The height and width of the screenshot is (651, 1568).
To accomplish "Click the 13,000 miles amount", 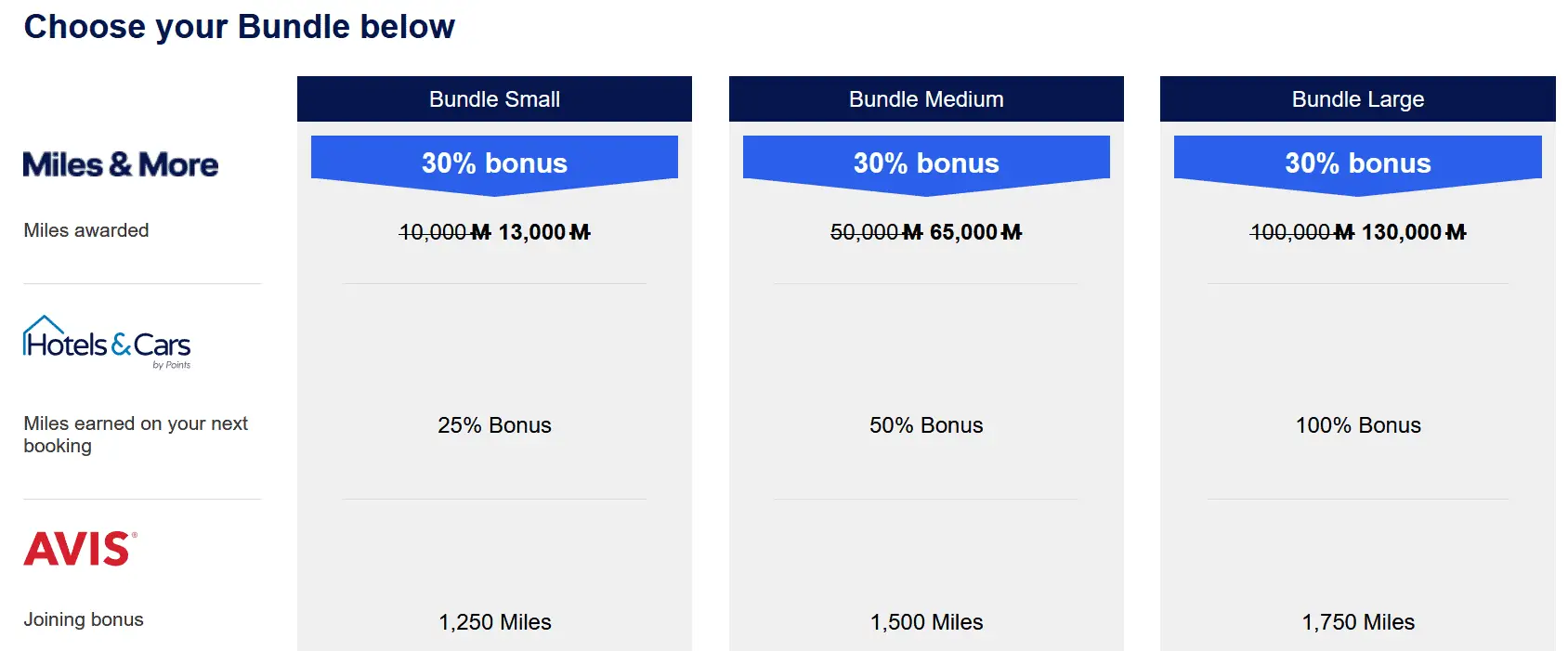I will (543, 232).
